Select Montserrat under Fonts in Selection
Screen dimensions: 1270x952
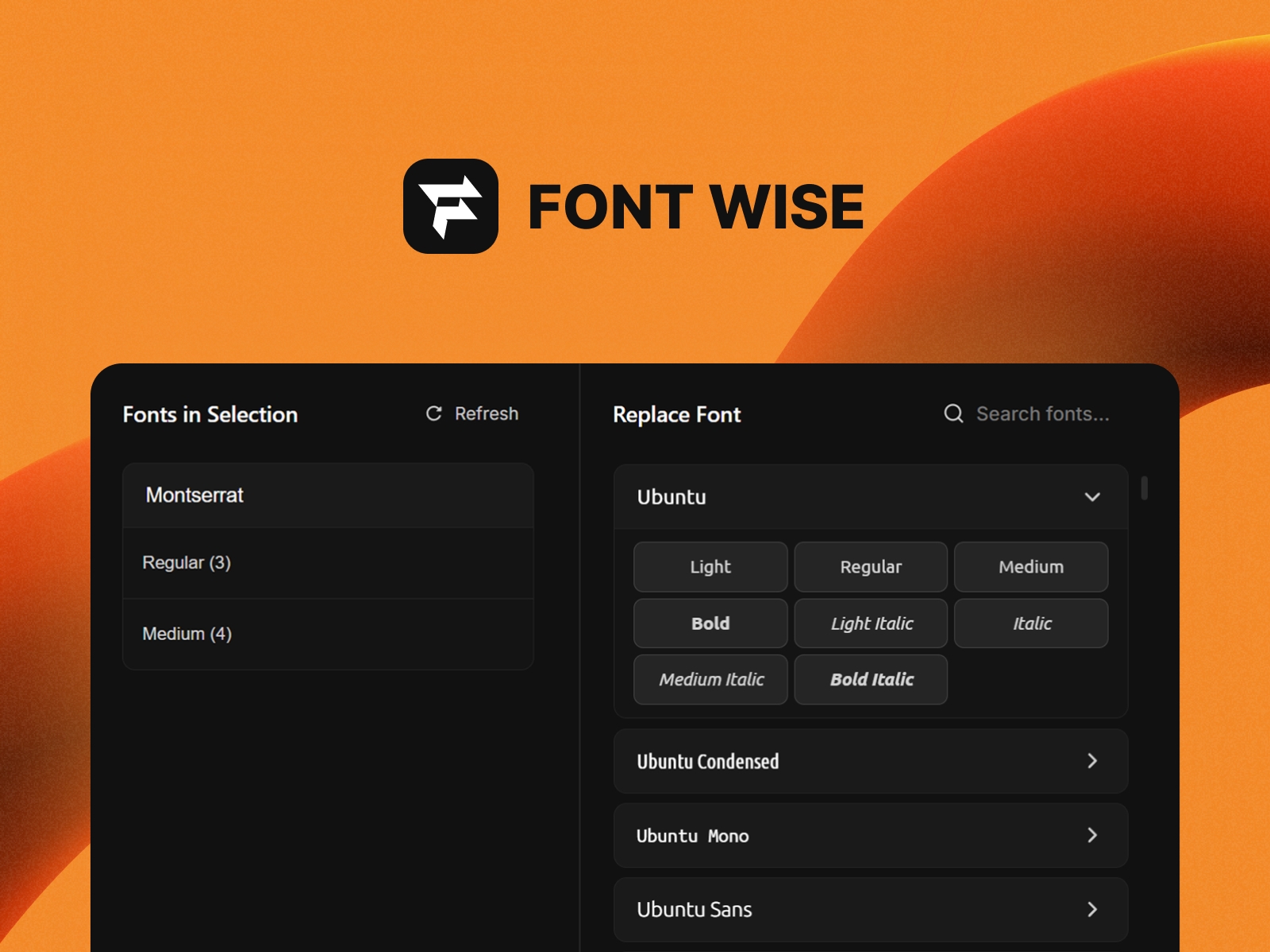327,495
